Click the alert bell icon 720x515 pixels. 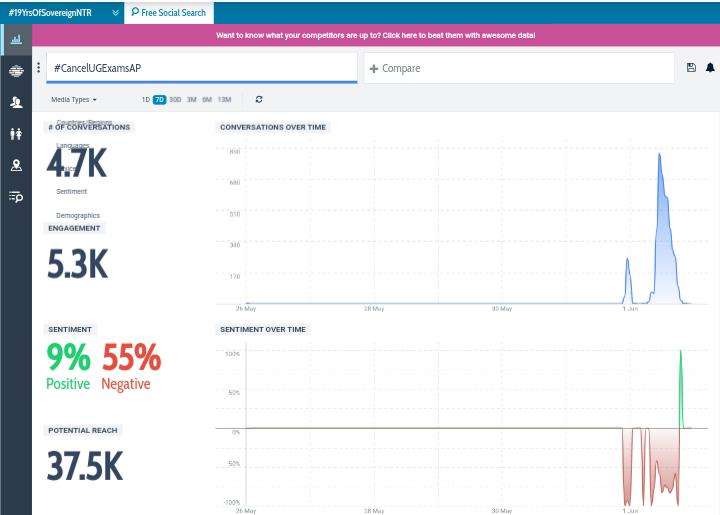(710, 67)
